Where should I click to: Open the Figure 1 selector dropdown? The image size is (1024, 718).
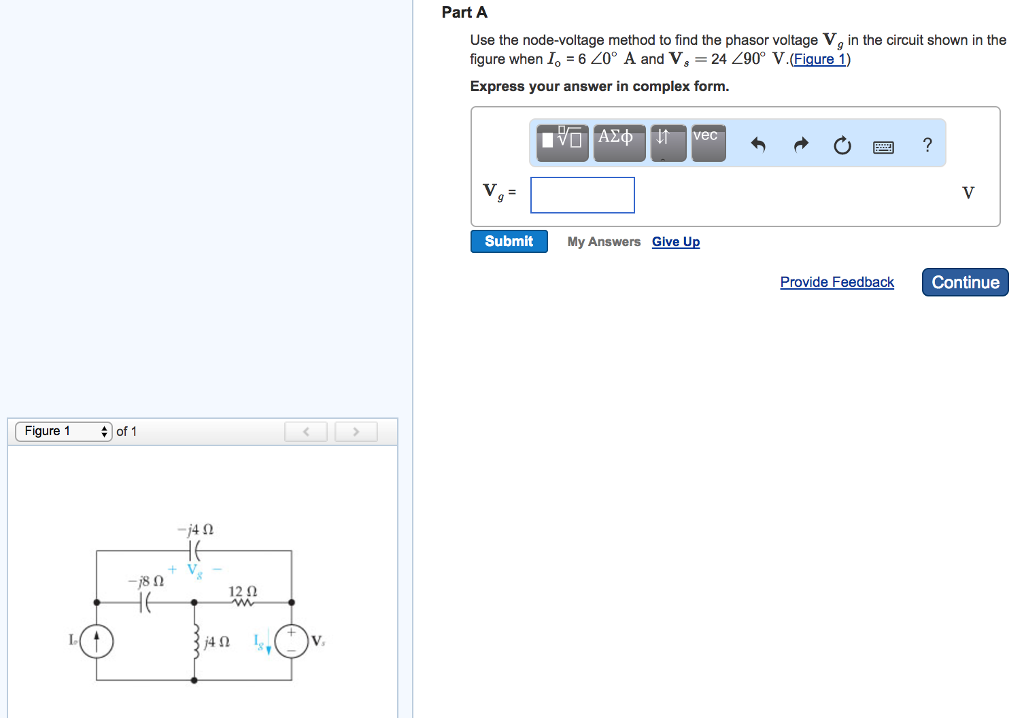pos(63,431)
